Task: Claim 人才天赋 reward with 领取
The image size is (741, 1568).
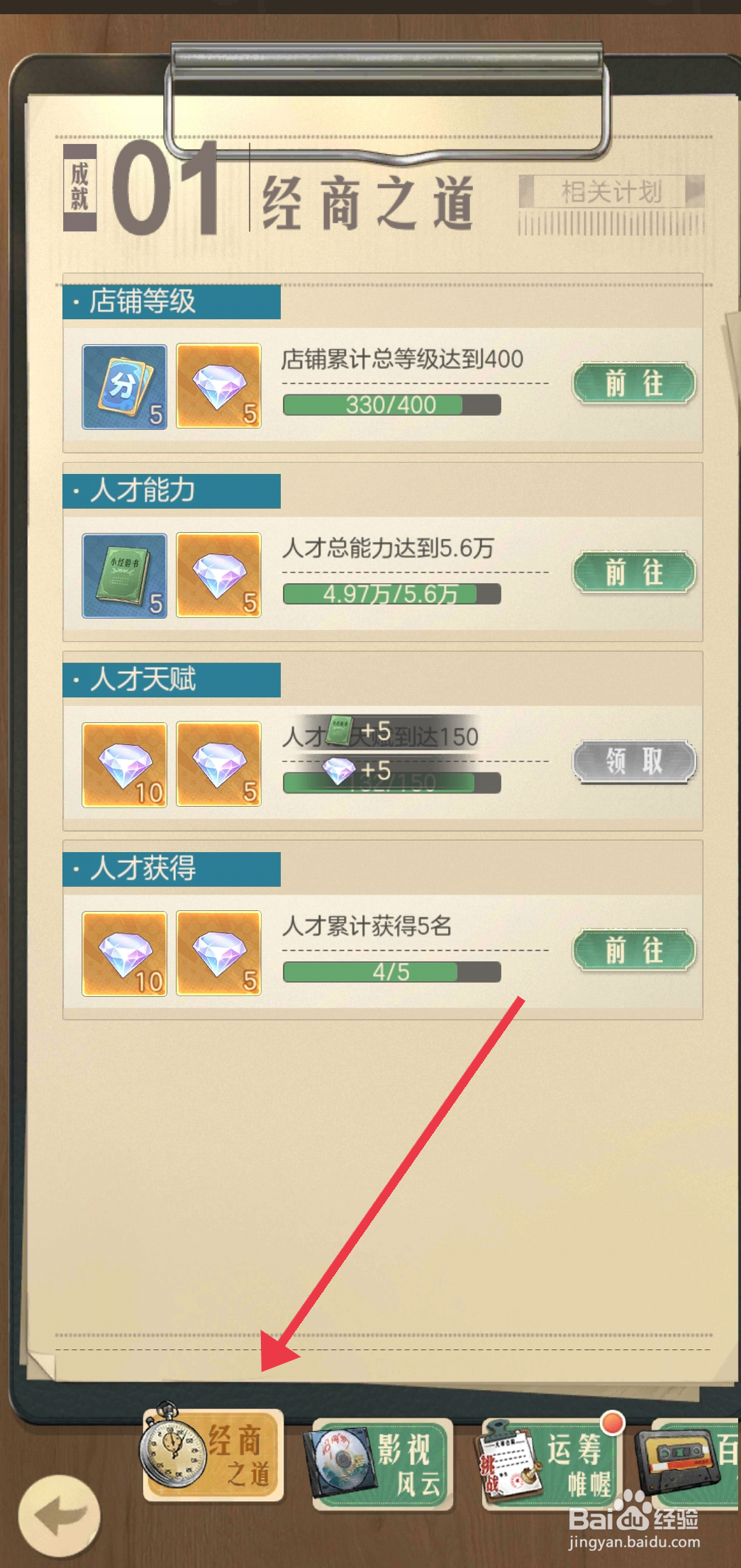Action: [x=634, y=762]
